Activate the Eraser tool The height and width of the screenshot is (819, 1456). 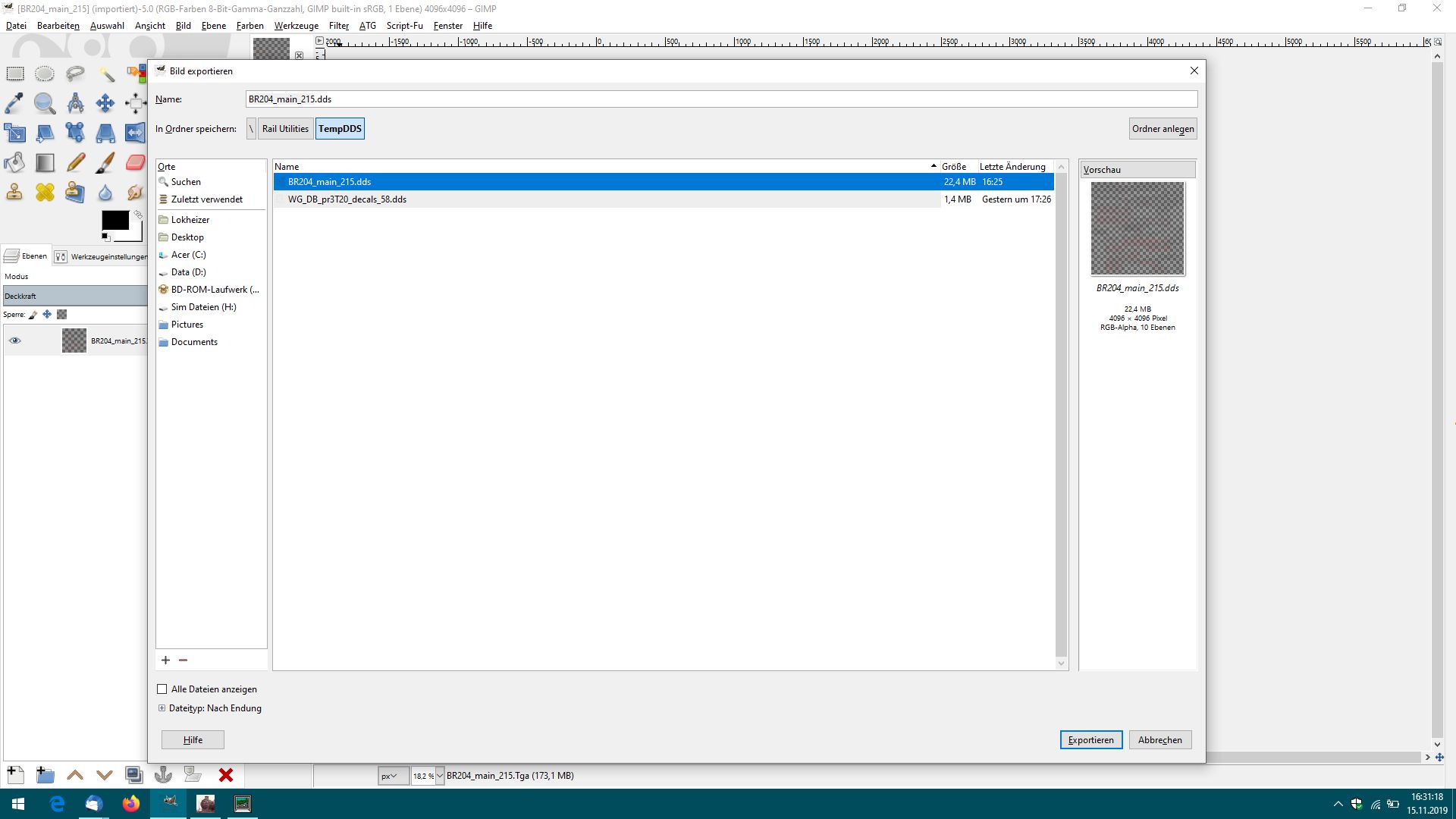[x=135, y=162]
